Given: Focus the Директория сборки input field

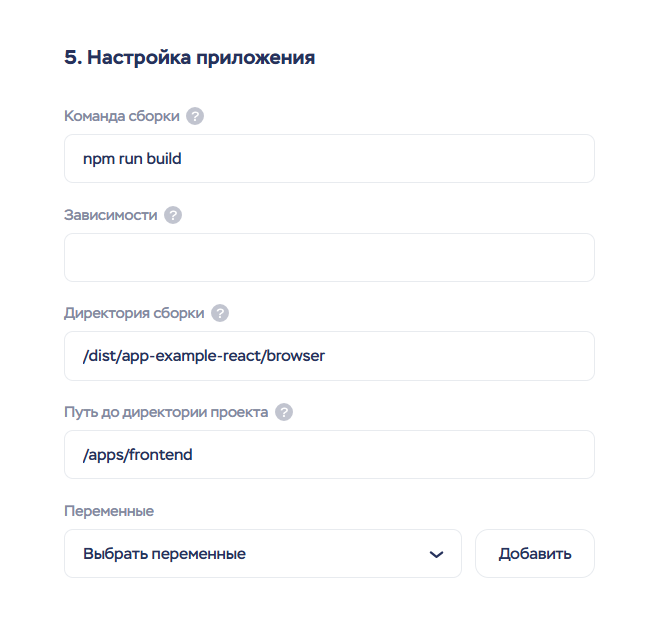Looking at the screenshot, I should 450,356.
